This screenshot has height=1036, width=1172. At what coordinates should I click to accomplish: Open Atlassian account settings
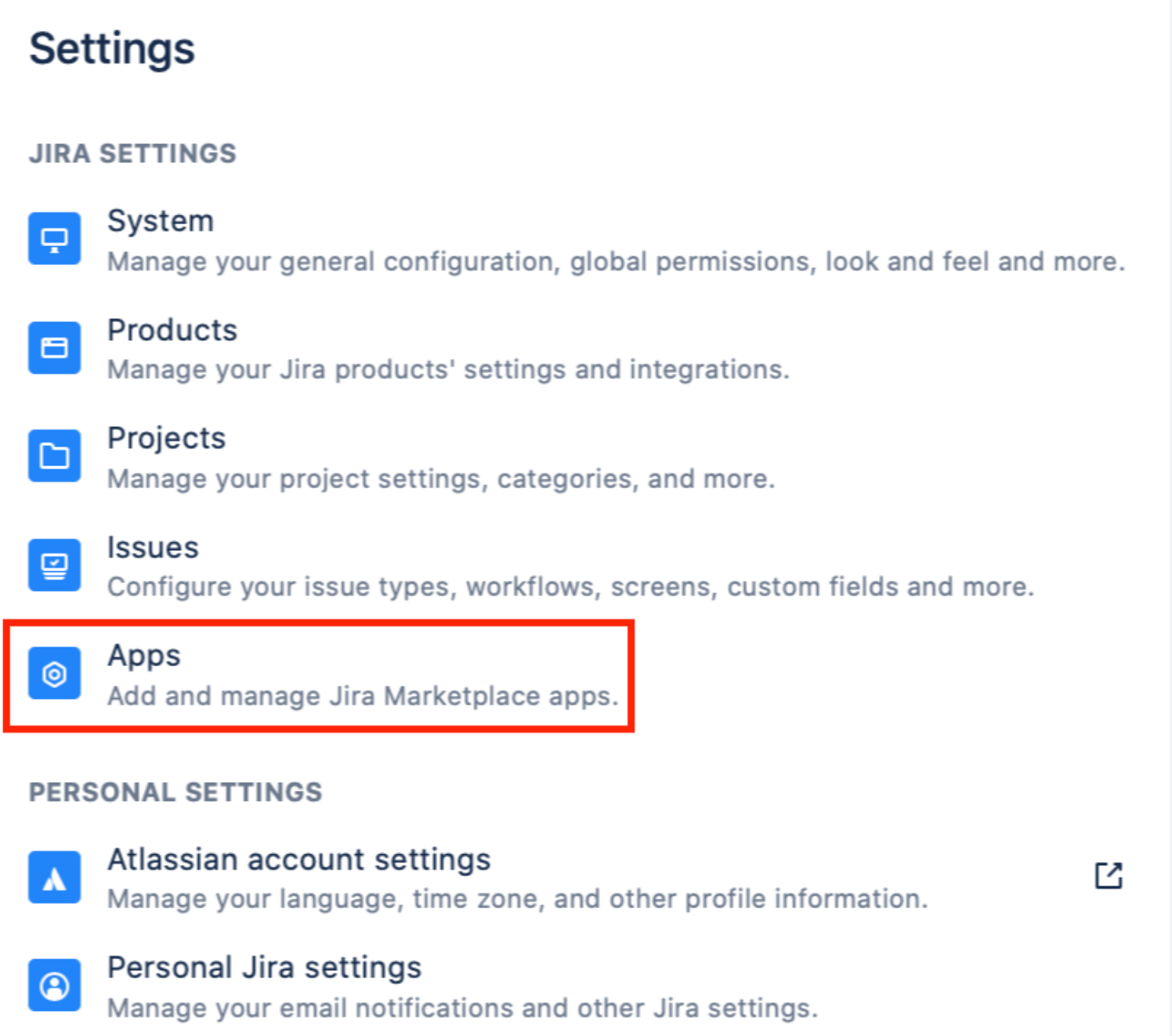299,860
